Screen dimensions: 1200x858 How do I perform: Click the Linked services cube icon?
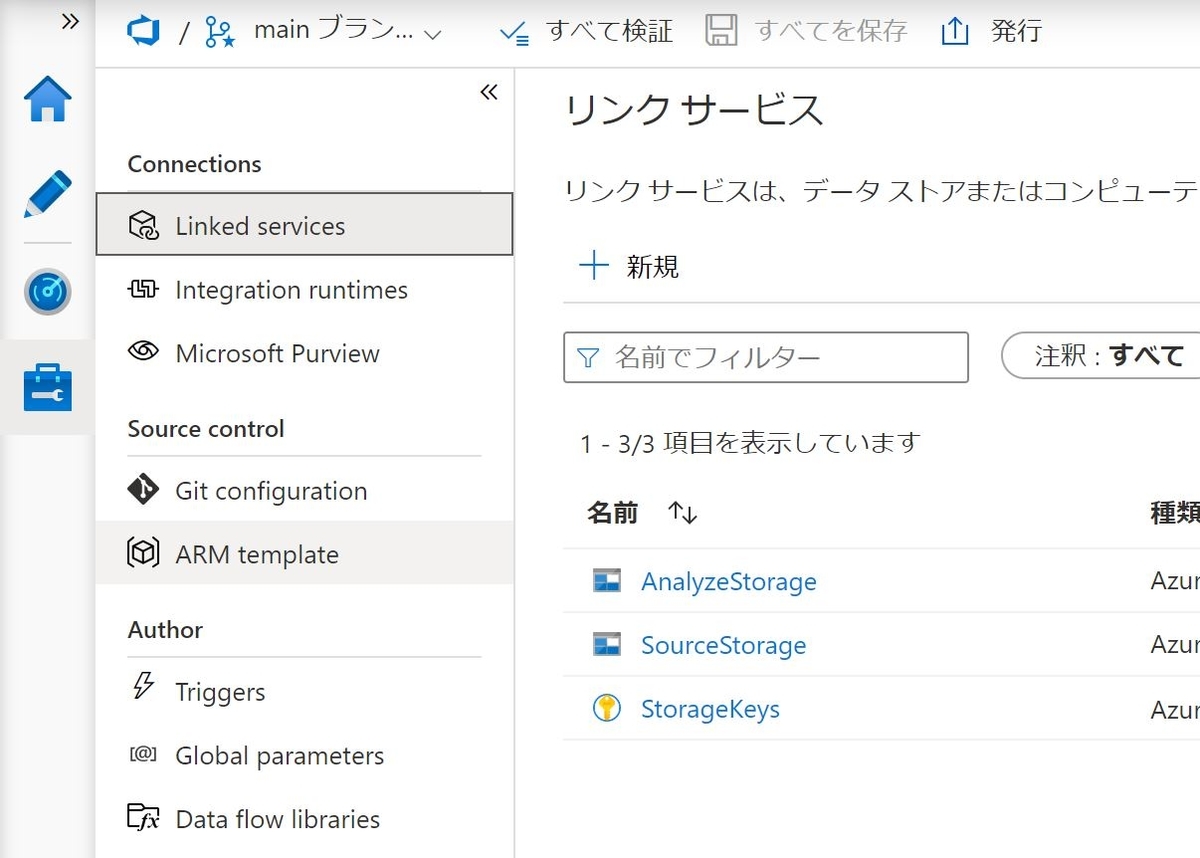pyautogui.click(x=144, y=225)
